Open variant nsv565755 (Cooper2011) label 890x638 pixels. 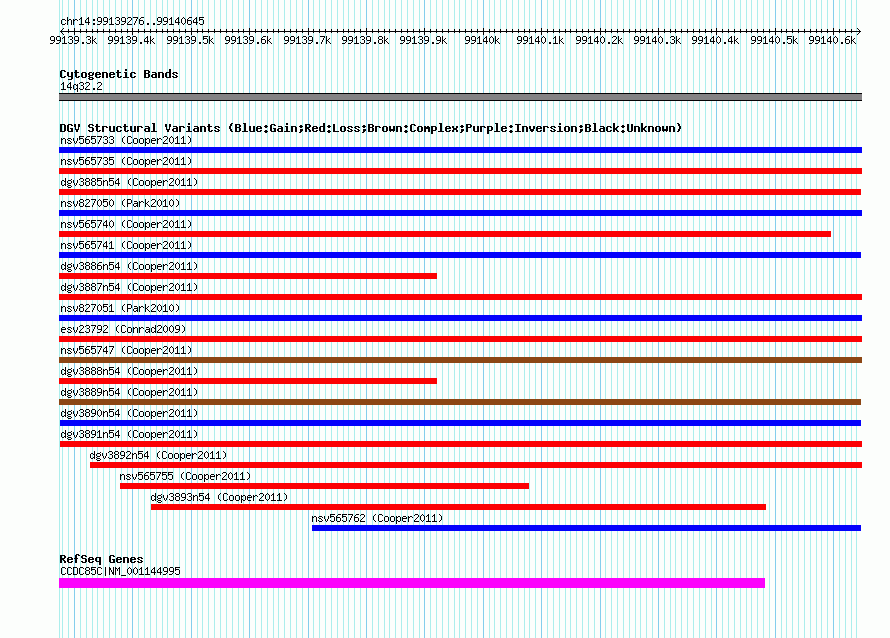pos(185,476)
